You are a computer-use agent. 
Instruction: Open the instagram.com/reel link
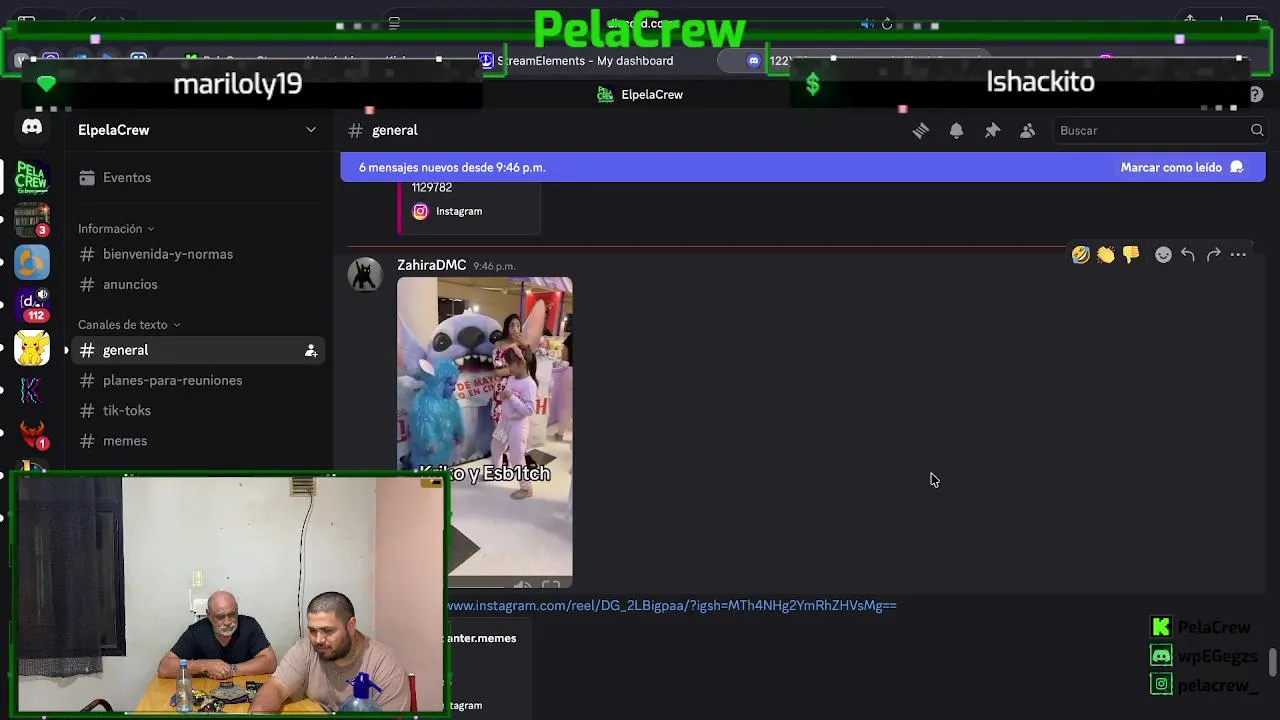672,605
